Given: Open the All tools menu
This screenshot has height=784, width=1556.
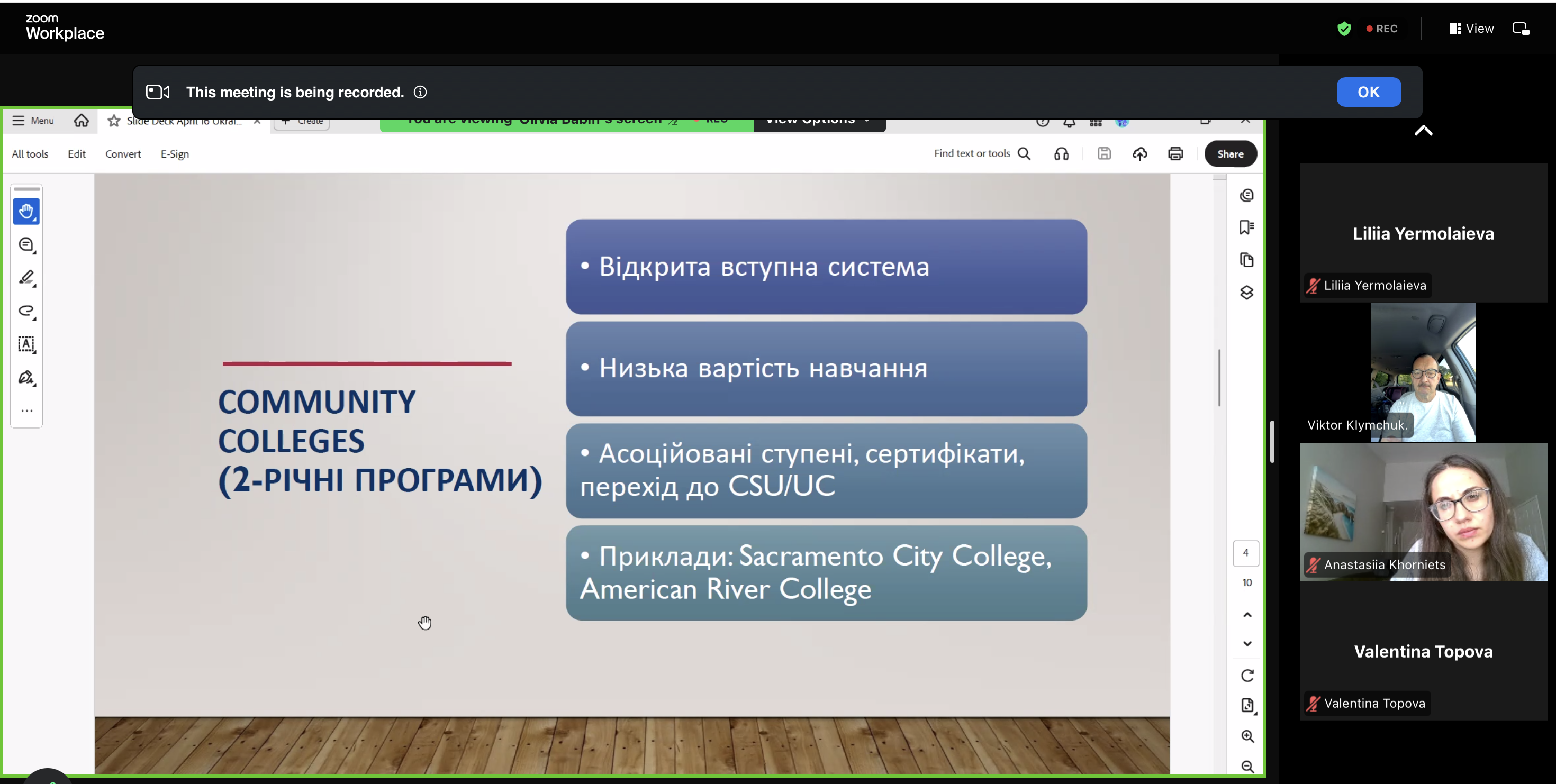Looking at the screenshot, I should (30, 154).
